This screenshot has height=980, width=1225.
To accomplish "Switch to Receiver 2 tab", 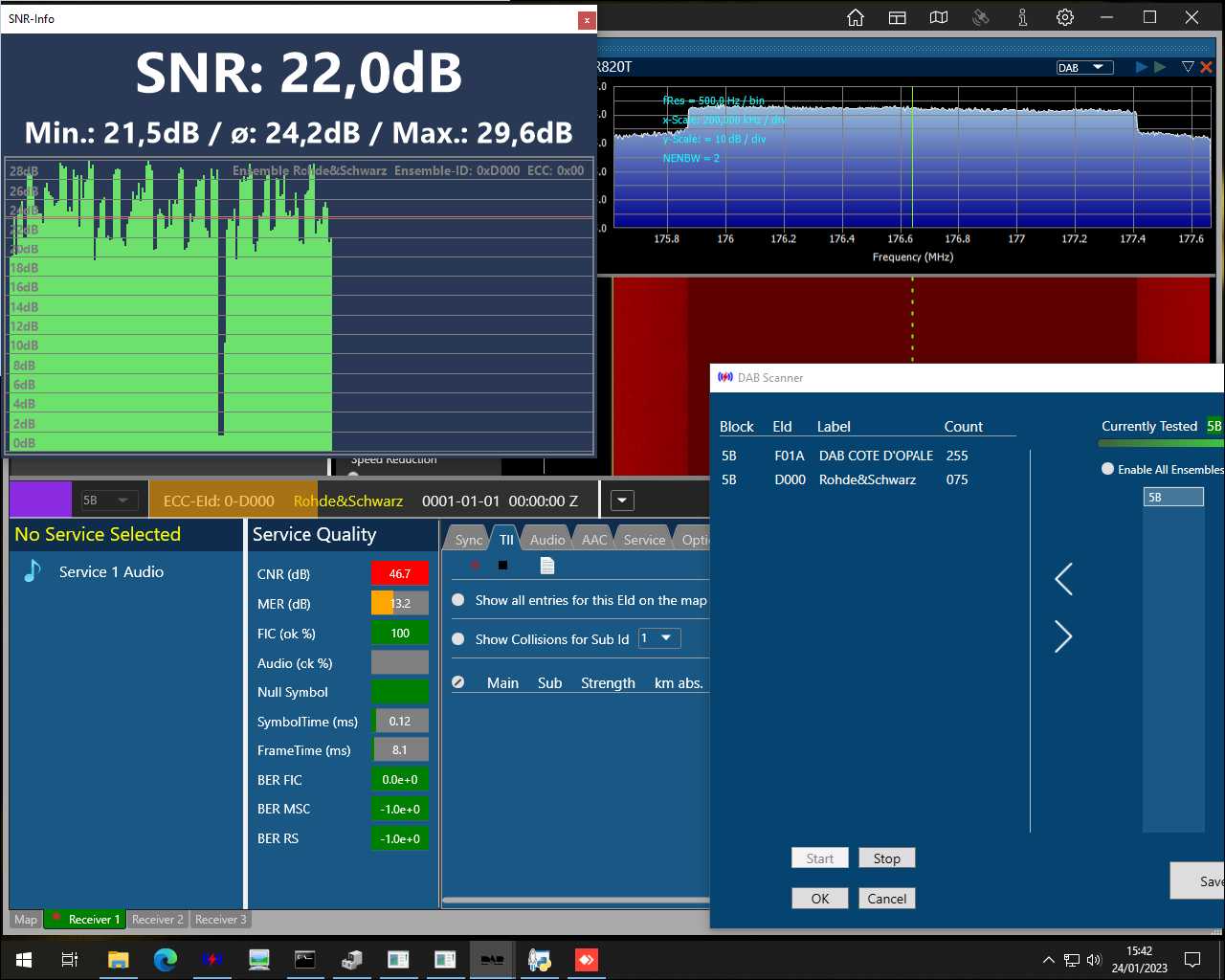I will (x=157, y=920).
